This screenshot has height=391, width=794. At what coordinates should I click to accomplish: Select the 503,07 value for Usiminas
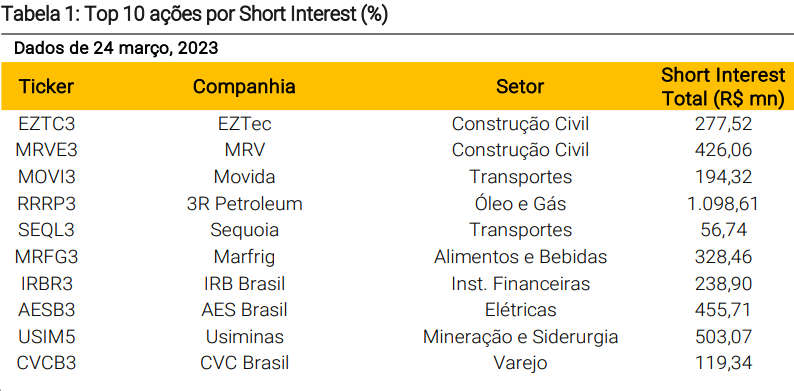723,336
